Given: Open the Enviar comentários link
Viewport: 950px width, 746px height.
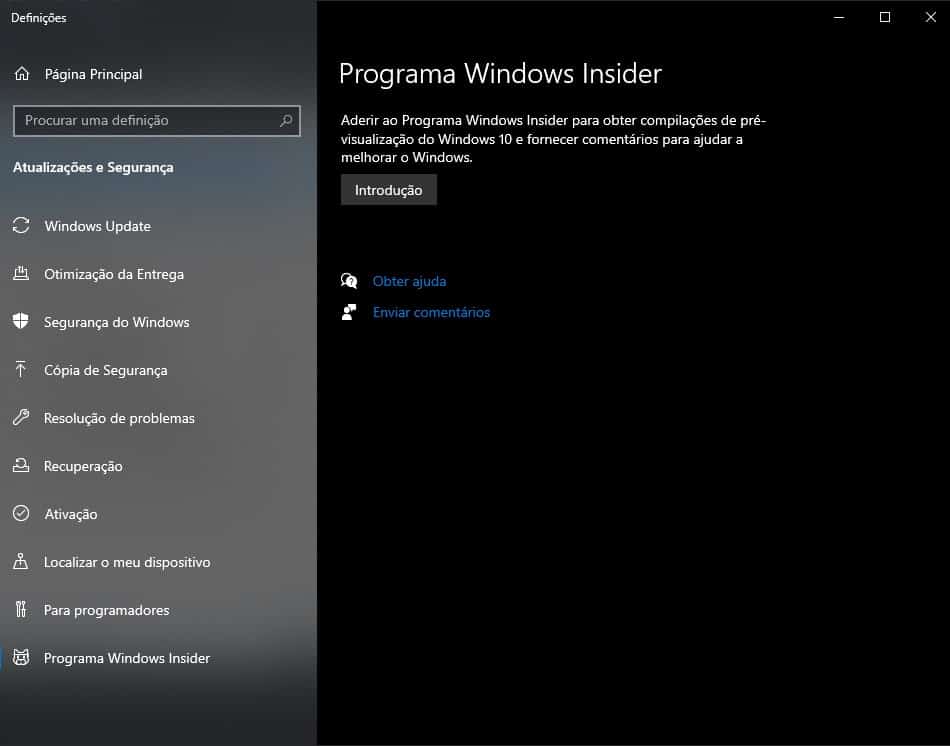Looking at the screenshot, I should (x=431, y=312).
